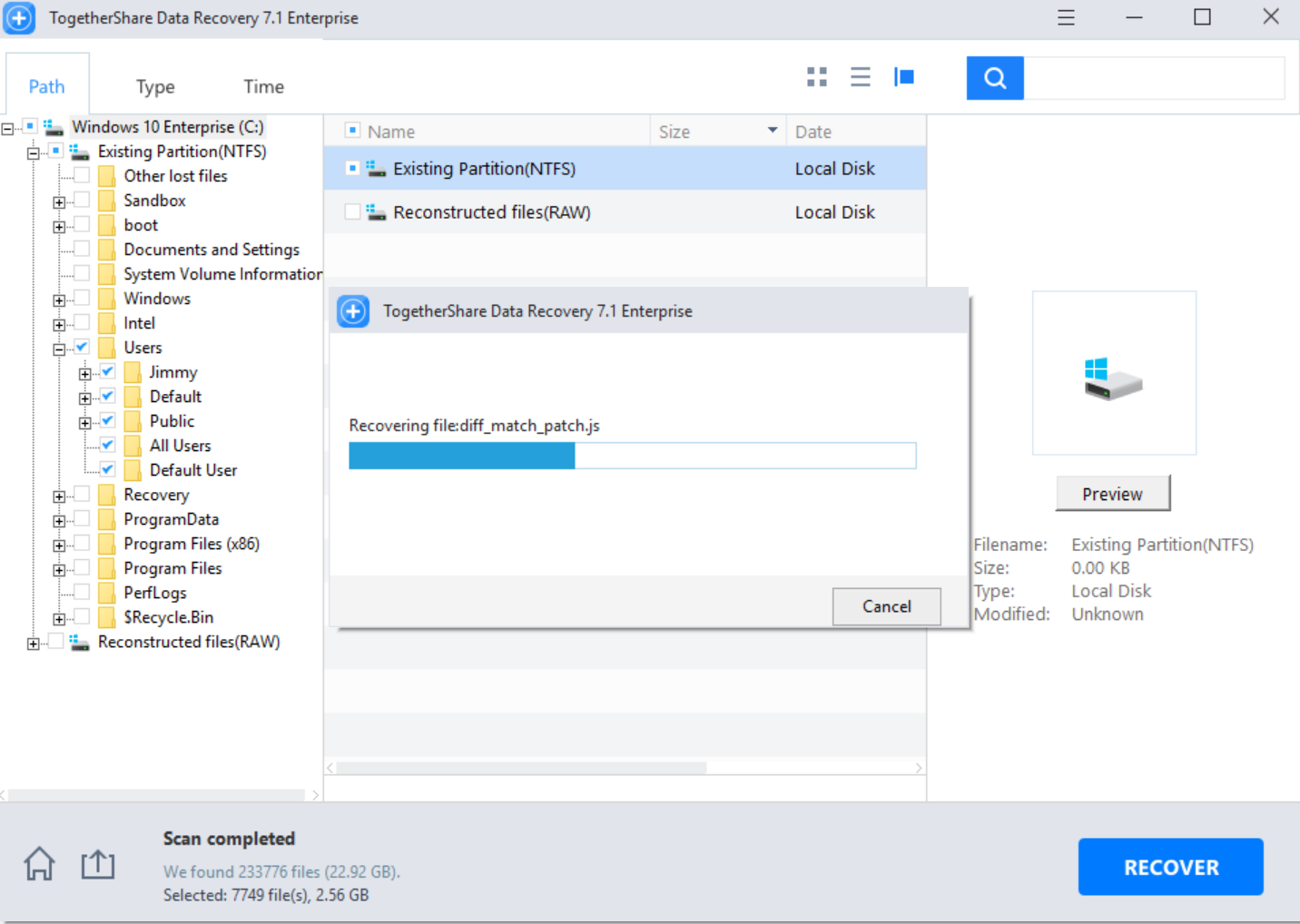Collapse the Existing Partition(NTFS) tree node
This screenshot has height=924, width=1300.
[x=33, y=153]
